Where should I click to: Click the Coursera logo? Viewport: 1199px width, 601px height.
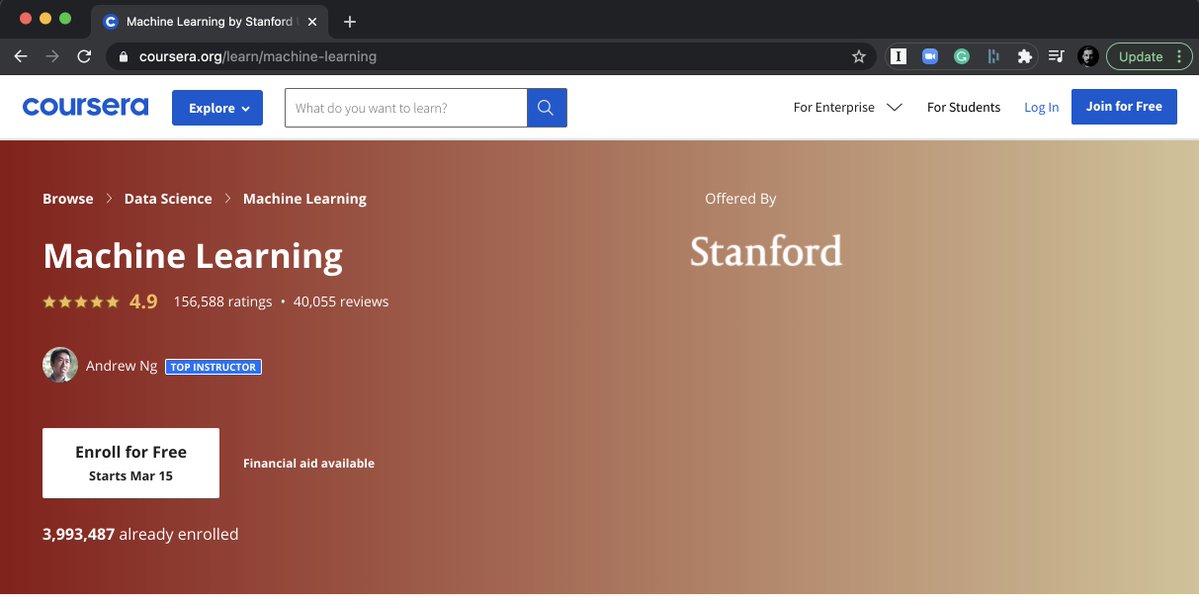(85, 105)
